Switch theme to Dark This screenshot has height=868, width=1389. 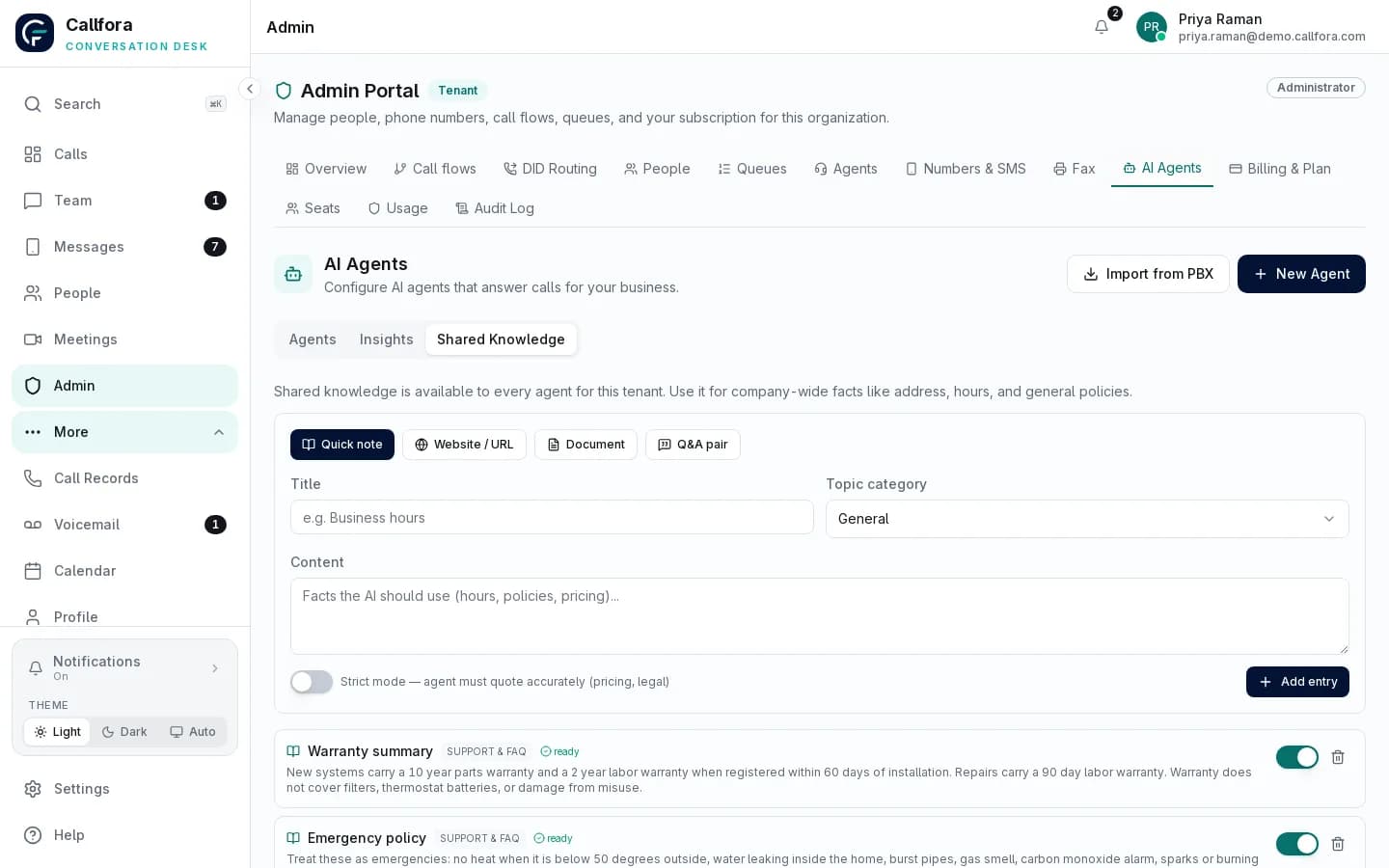click(x=124, y=732)
